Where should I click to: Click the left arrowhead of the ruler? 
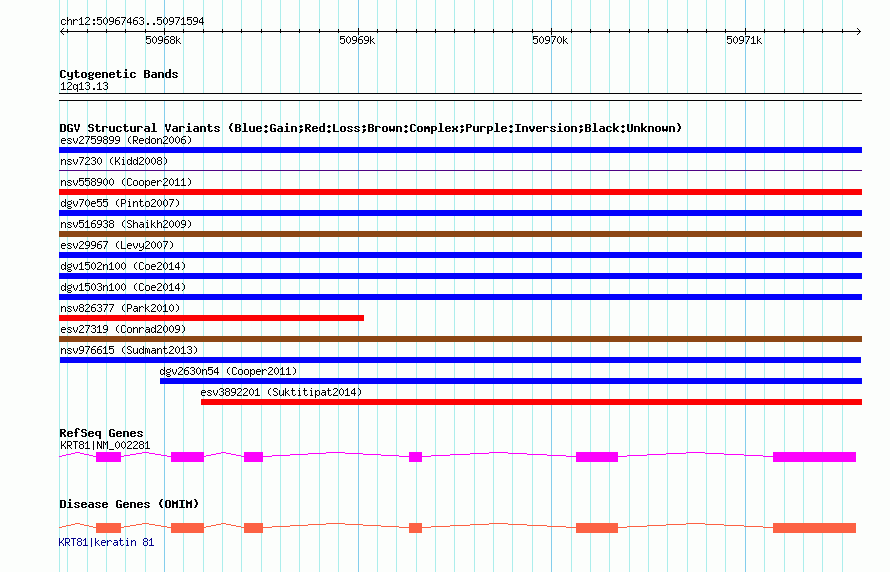[62, 31]
